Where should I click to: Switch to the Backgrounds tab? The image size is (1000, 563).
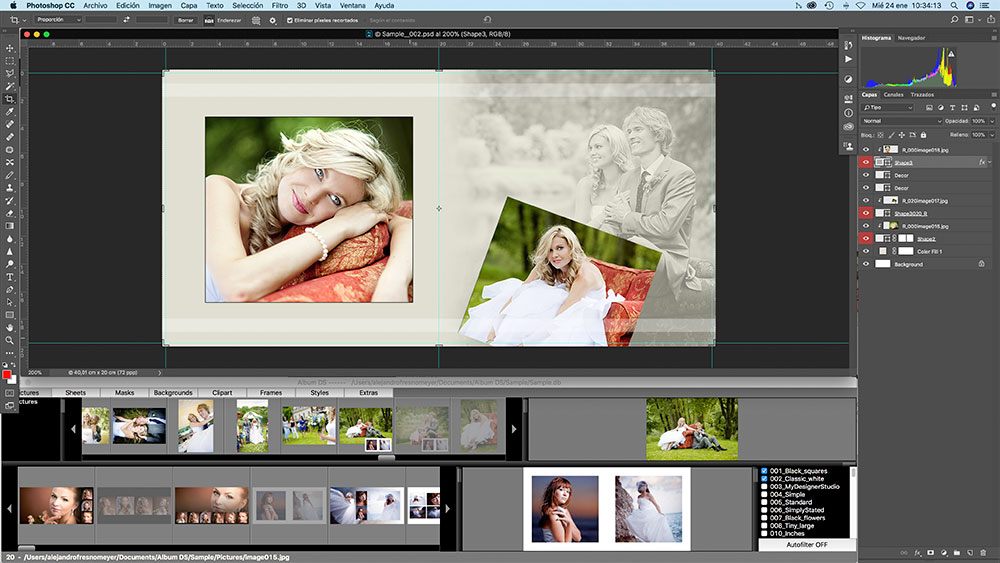coord(173,393)
